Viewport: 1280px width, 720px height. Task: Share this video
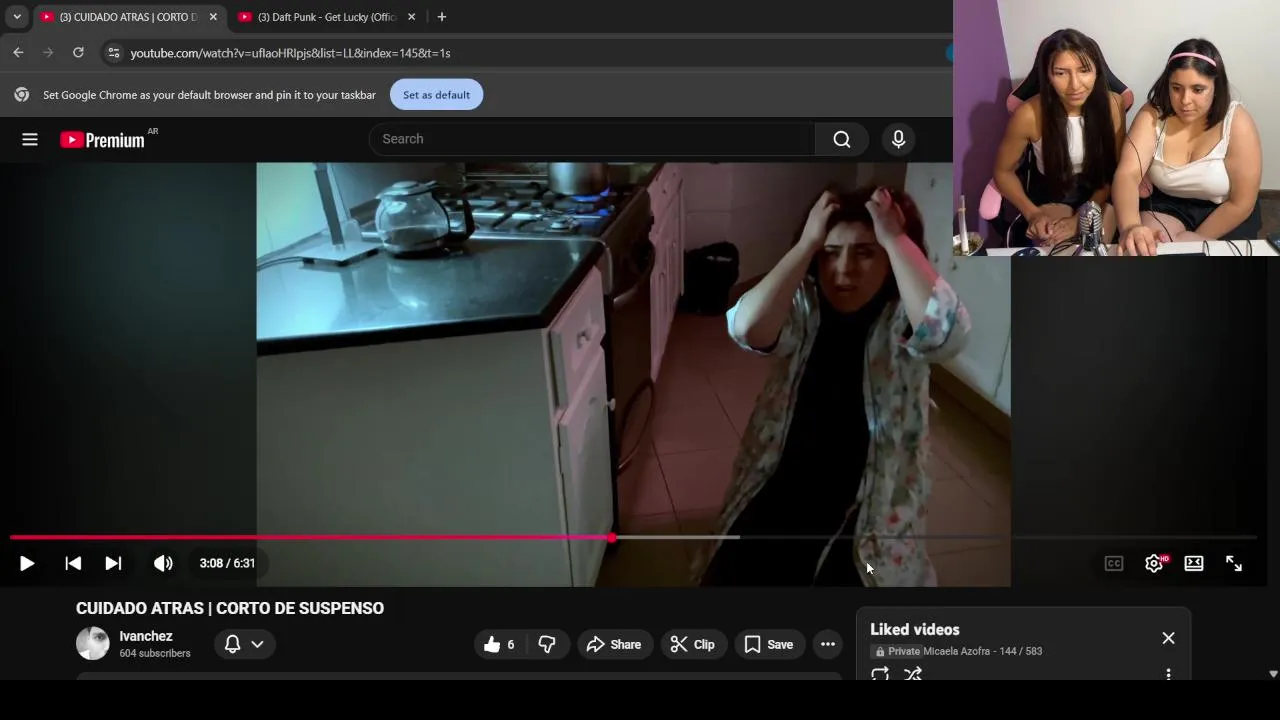coord(614,645)
